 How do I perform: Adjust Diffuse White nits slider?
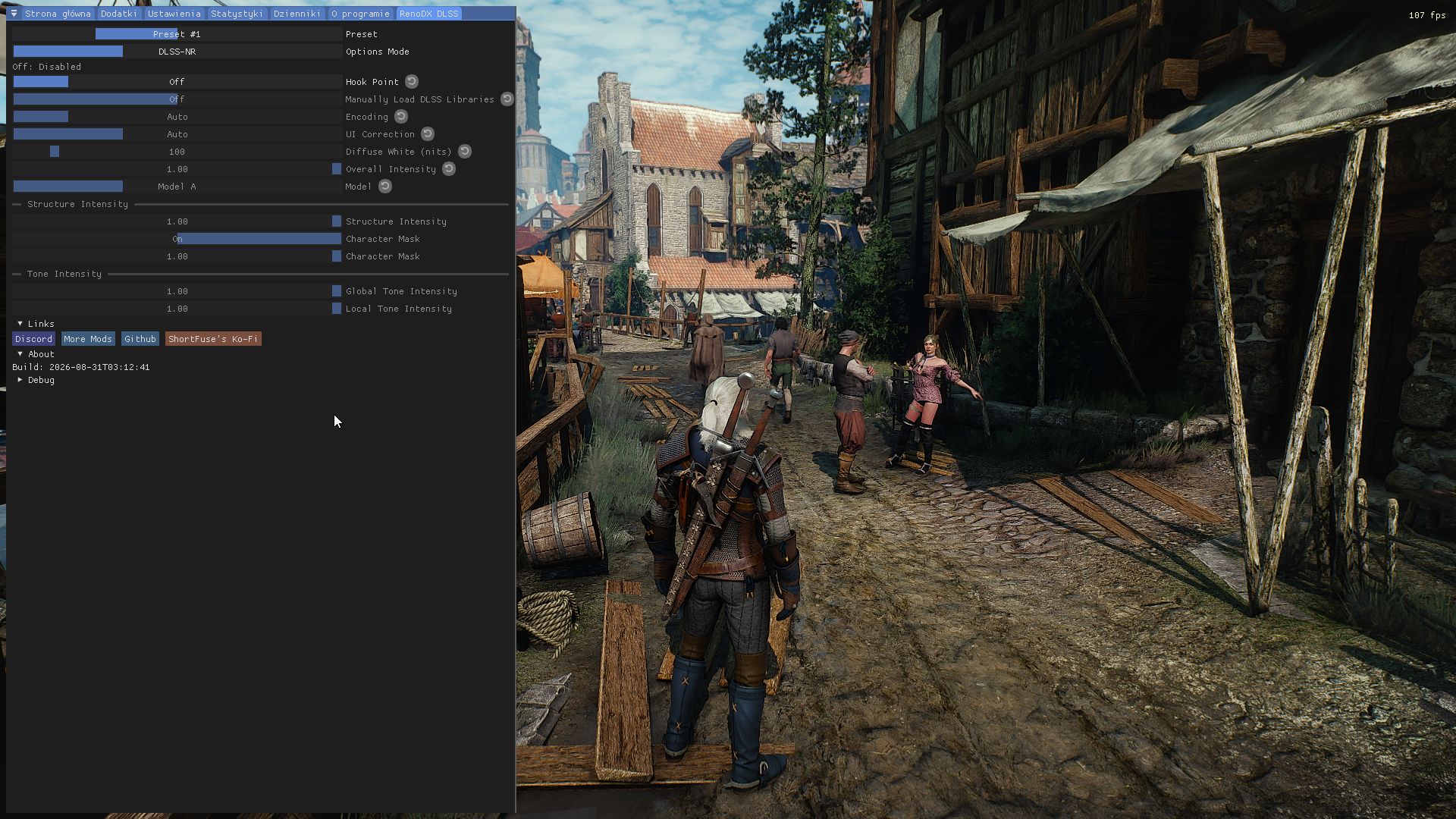click(177, 152)
